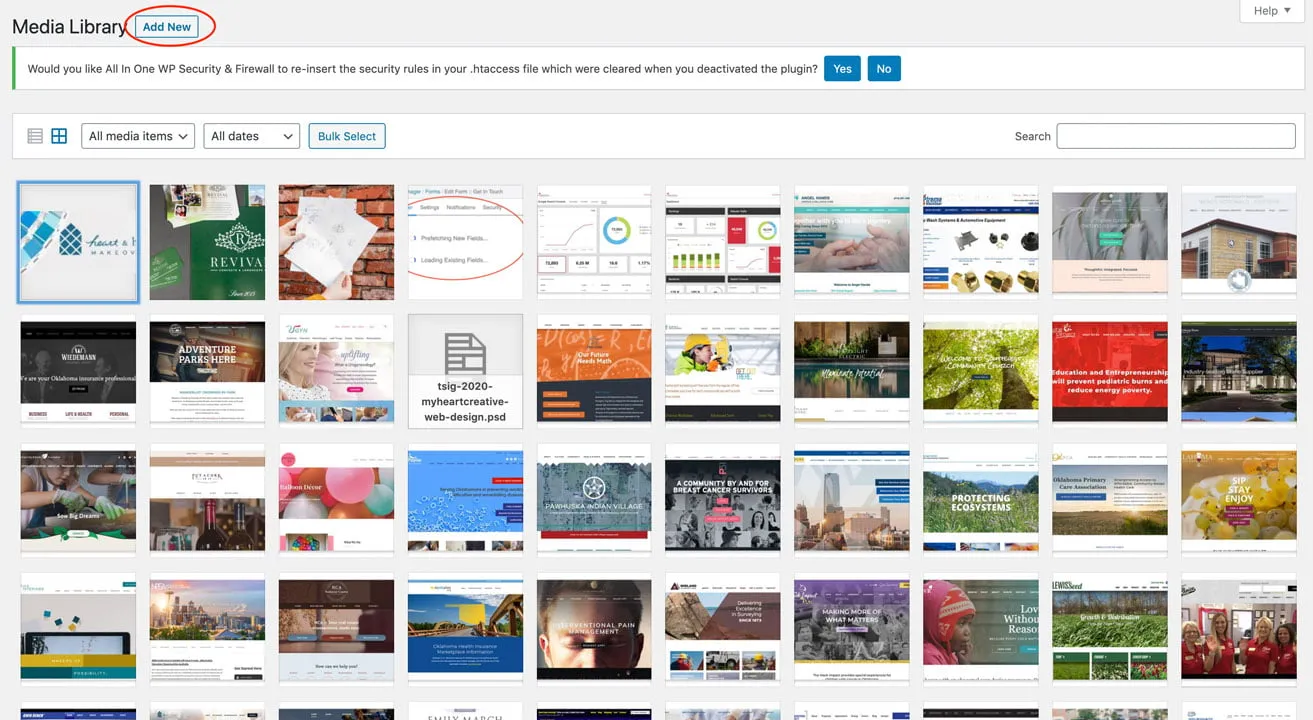Open the Education and Entrepreneurship thumbnail
The width and height of the screenshot is (1313, 720).
pos(1110,371)
